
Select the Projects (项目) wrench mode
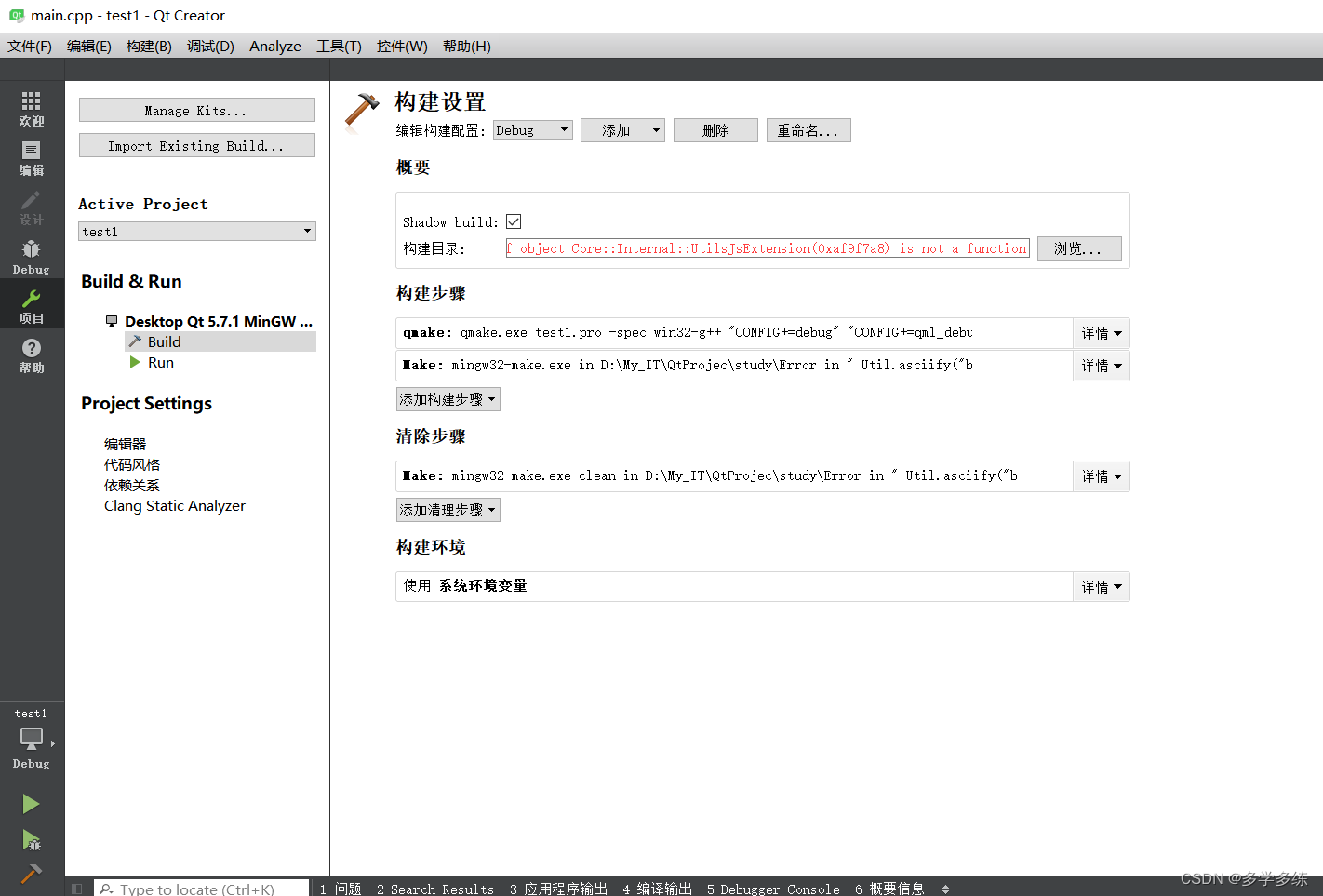click(32, 306)
